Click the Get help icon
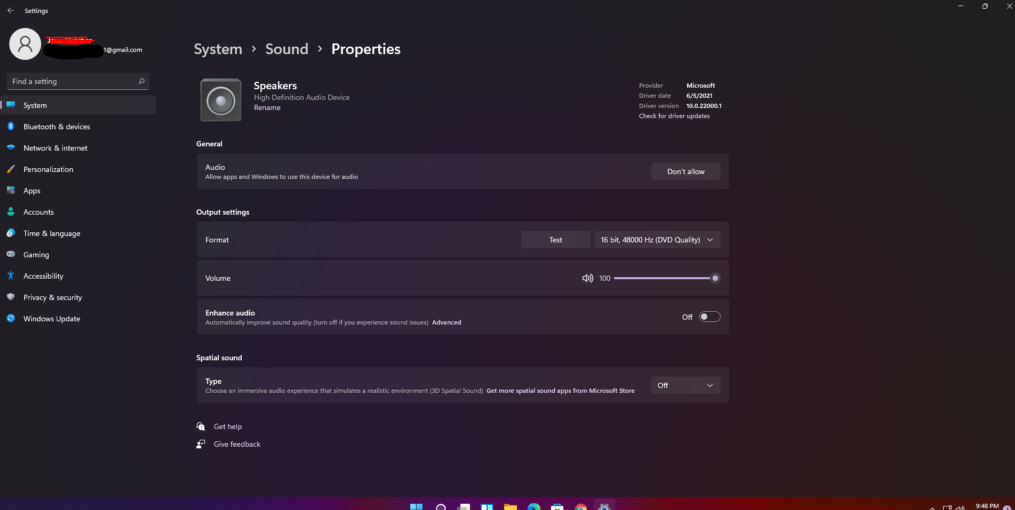Viewport: 1015px width, 510px height. click(201, 426)
